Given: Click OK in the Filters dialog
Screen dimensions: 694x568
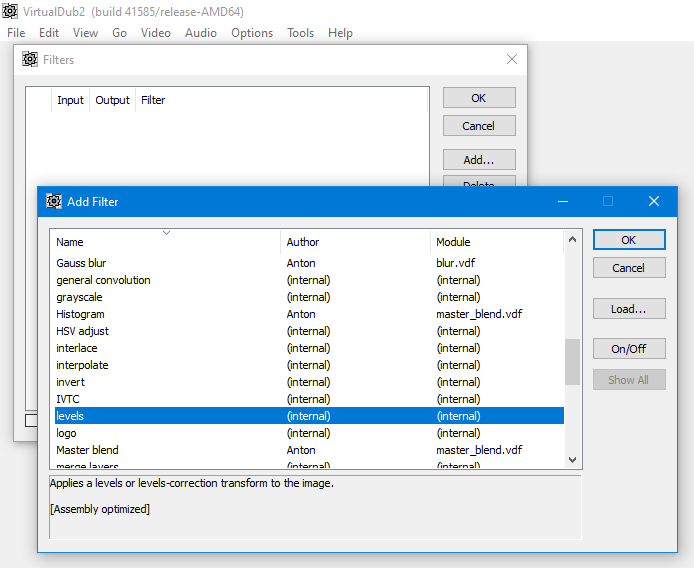Looking at the screenshot, I should (x=479, y=98).
